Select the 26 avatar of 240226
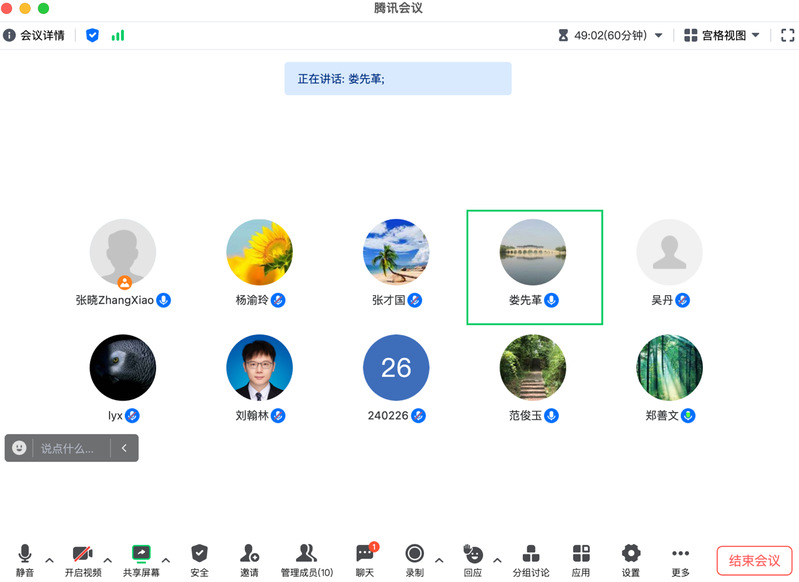 coord(396,367)
